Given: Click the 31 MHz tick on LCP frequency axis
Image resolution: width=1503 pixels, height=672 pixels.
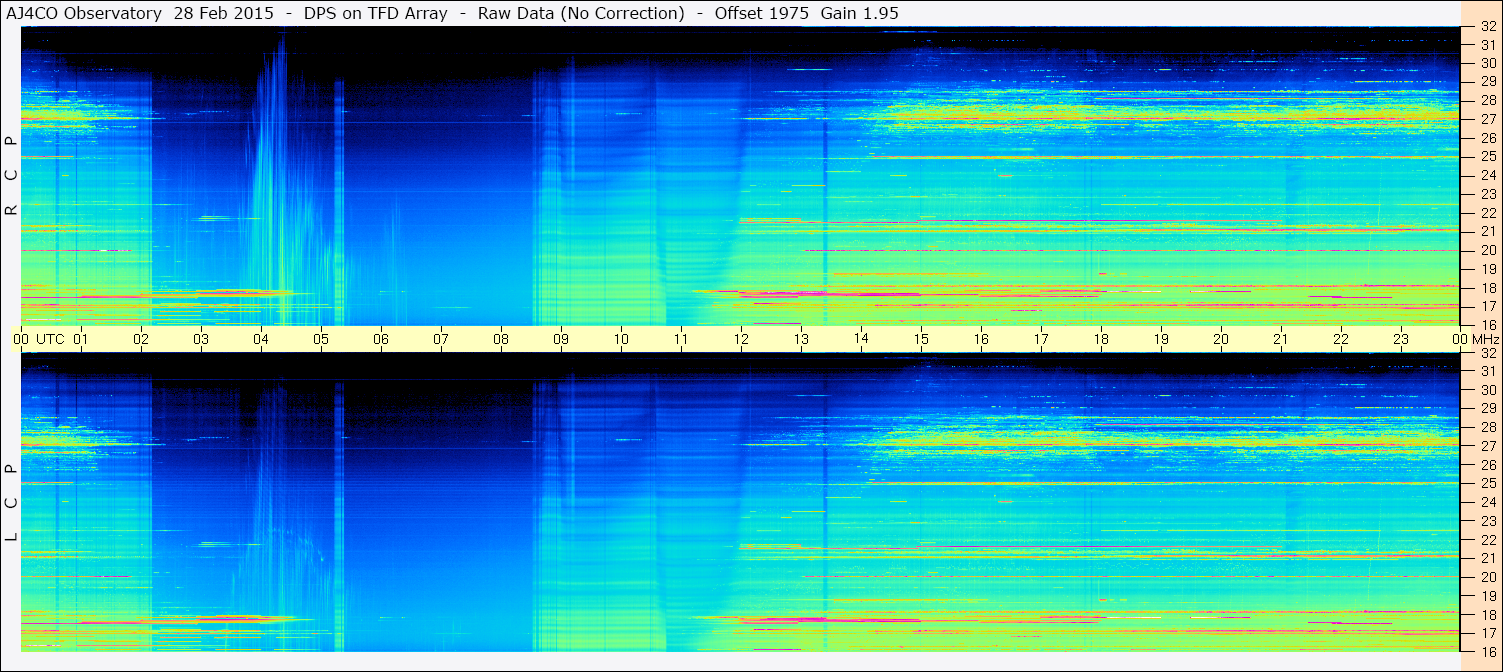Looking at the screenshot, I should (1488, 371).
